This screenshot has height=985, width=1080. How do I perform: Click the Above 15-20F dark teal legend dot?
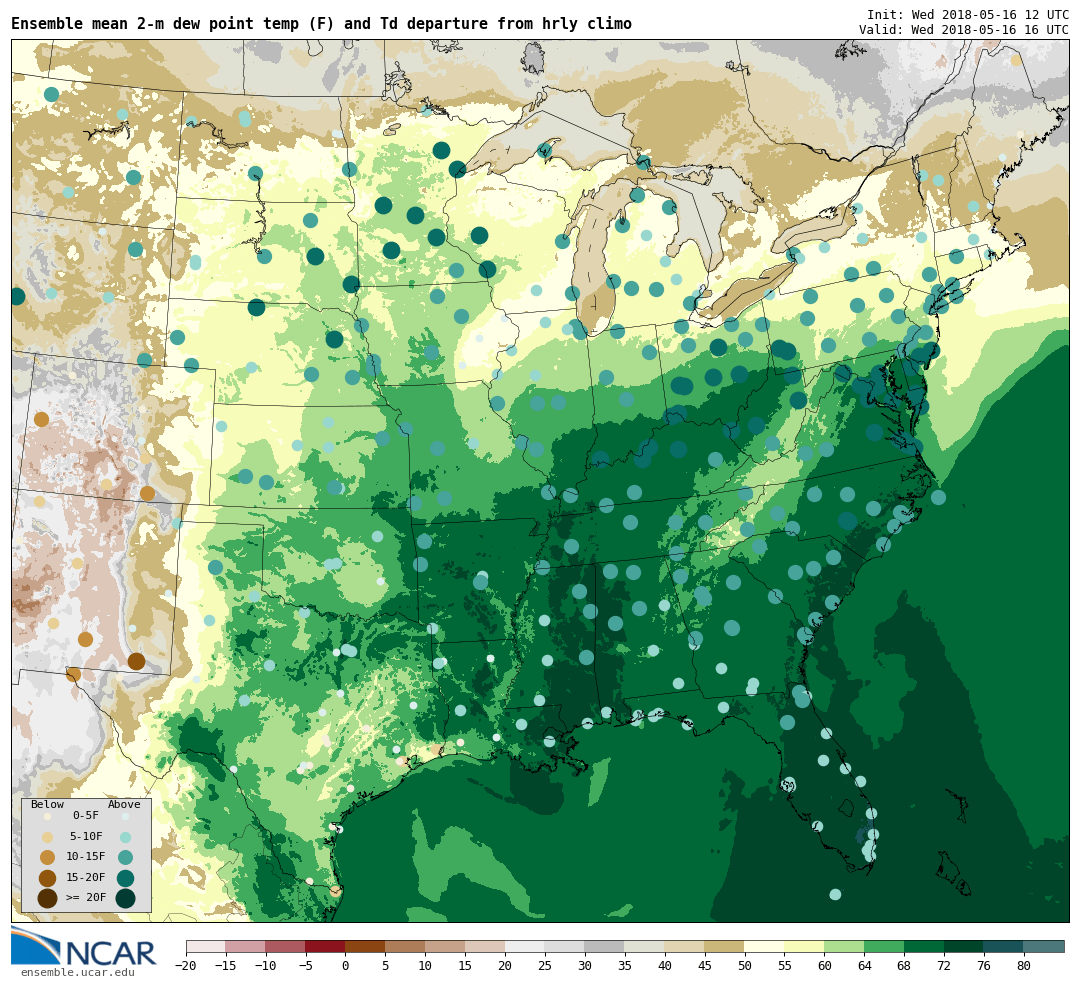[x=125, y=878]
